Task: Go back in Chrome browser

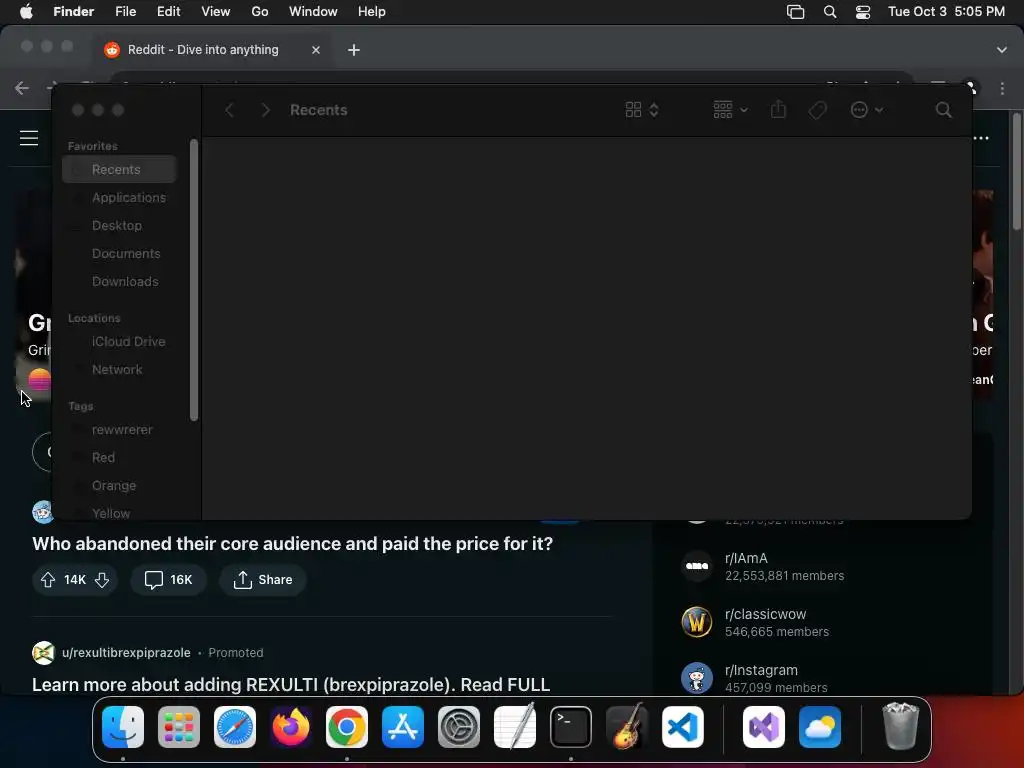Action: point(22,88)
